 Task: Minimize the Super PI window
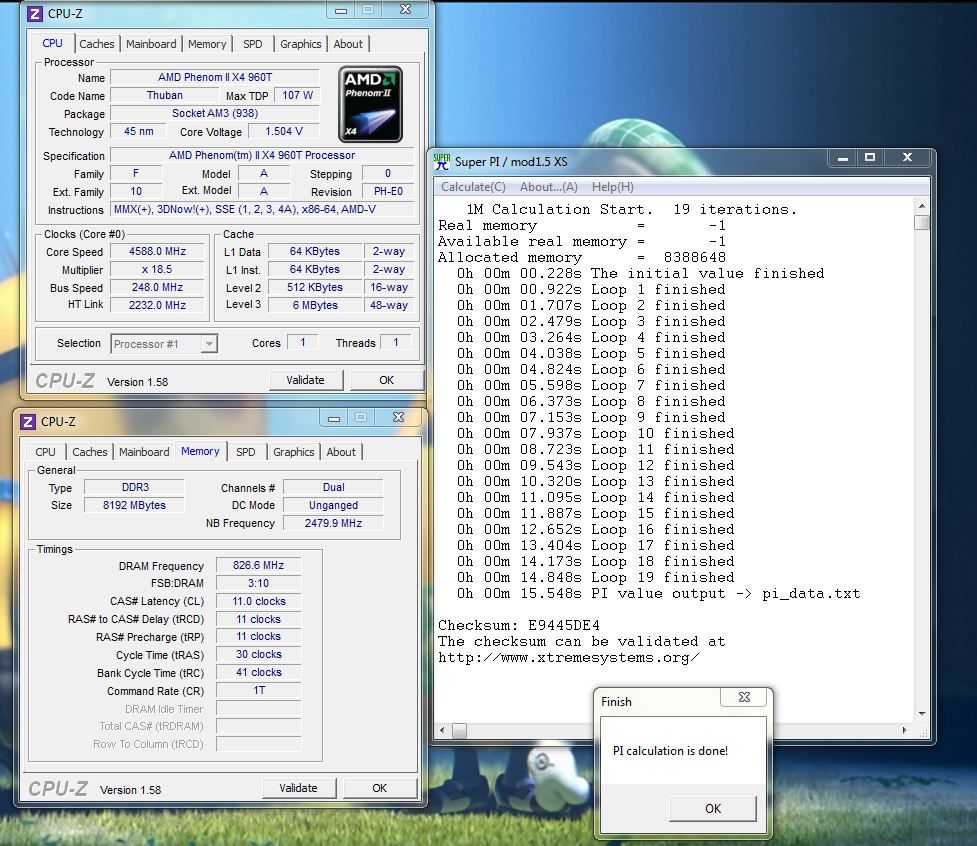coord(842,158)
